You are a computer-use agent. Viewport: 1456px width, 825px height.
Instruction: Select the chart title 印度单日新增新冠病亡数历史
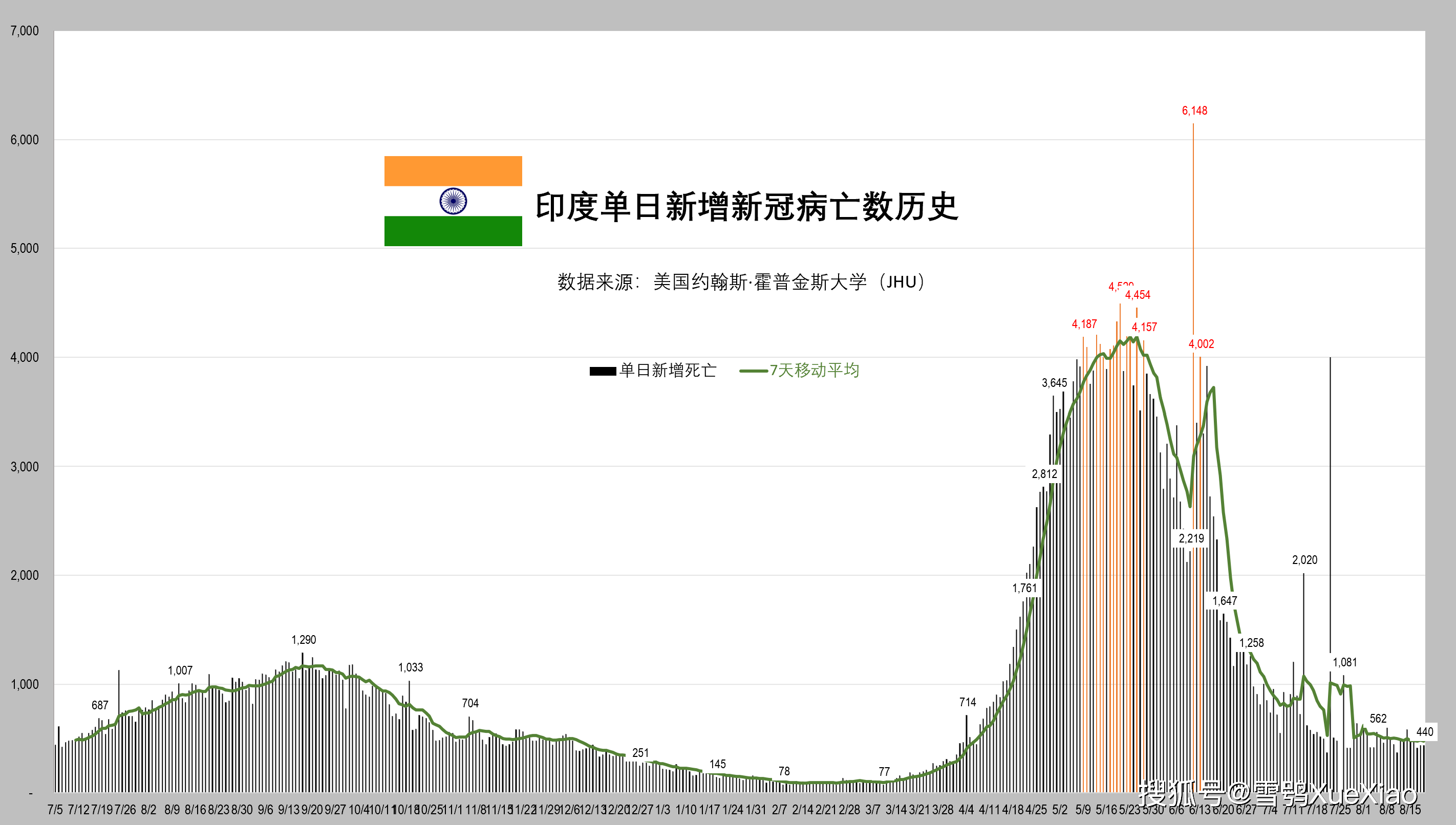747,206
